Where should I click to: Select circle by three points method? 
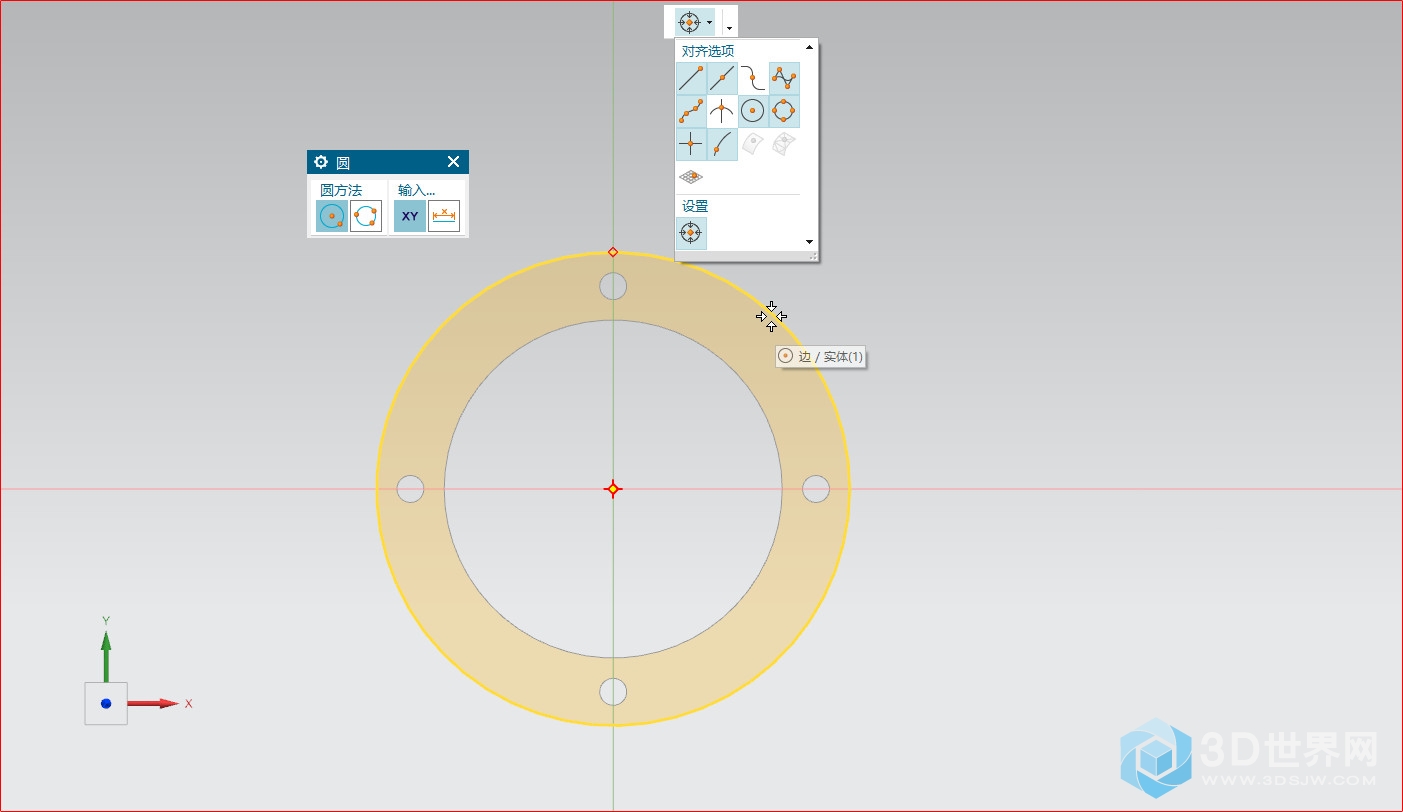click(x=366, y=216)
